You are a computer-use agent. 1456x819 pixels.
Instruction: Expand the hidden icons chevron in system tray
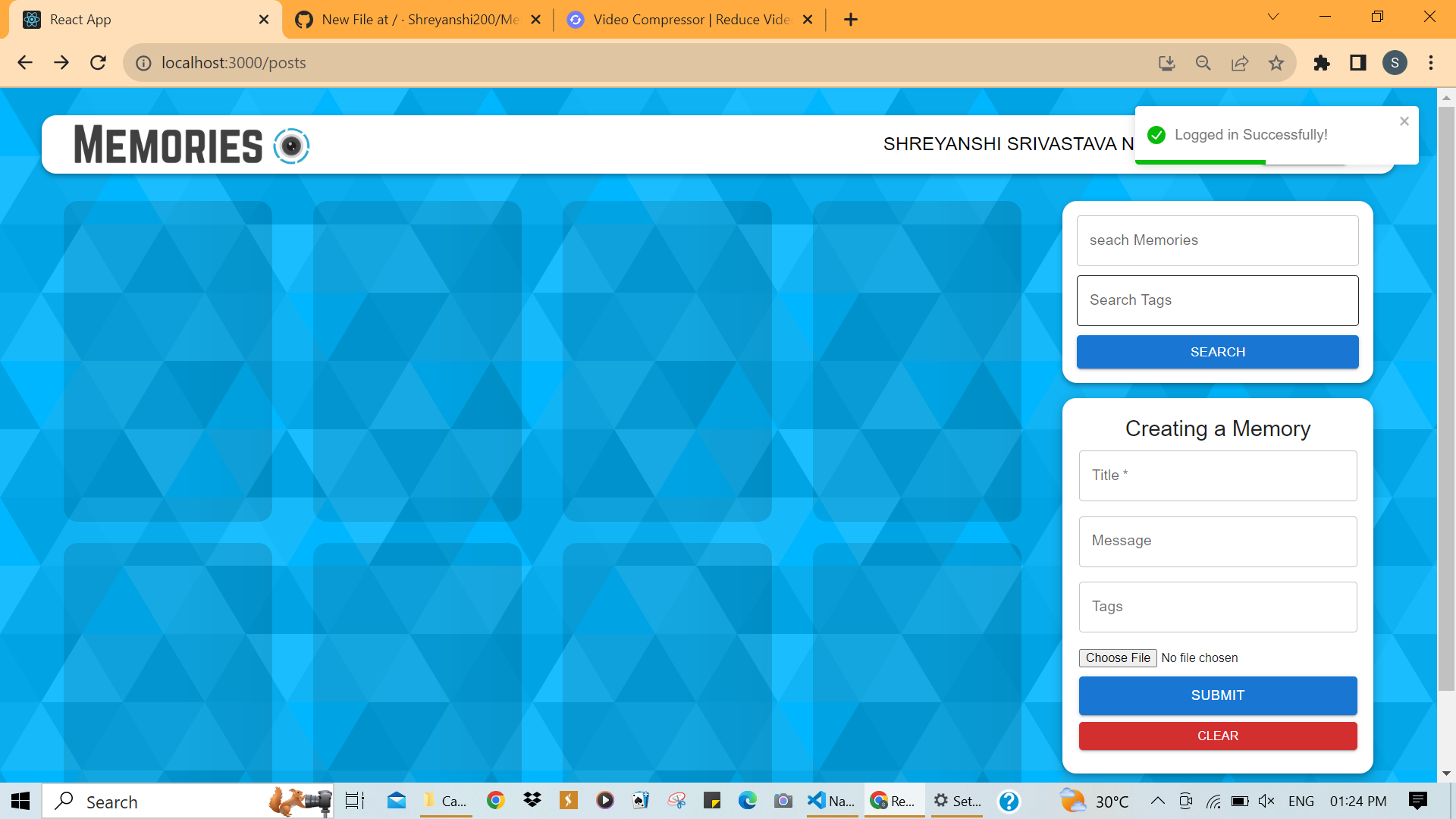[1158, 801]
